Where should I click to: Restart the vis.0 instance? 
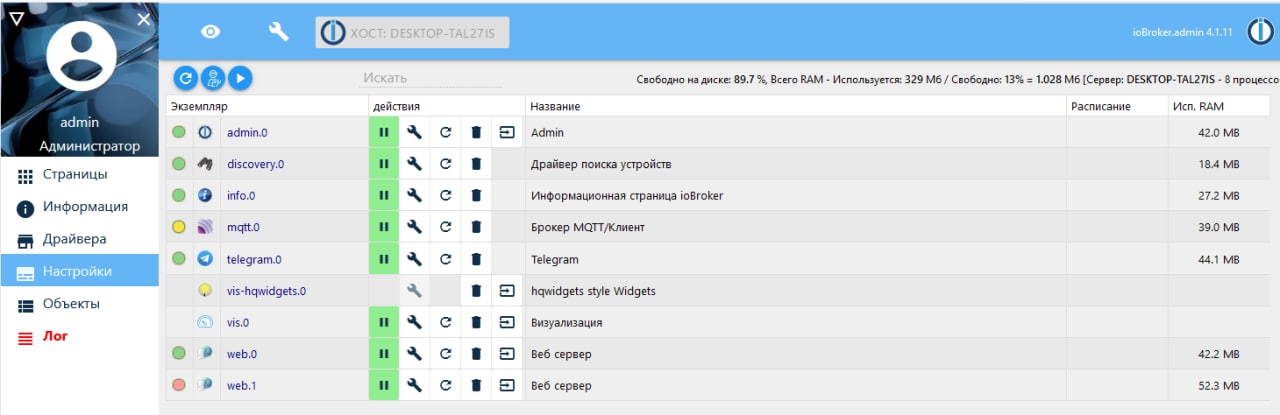coord(445,322)
